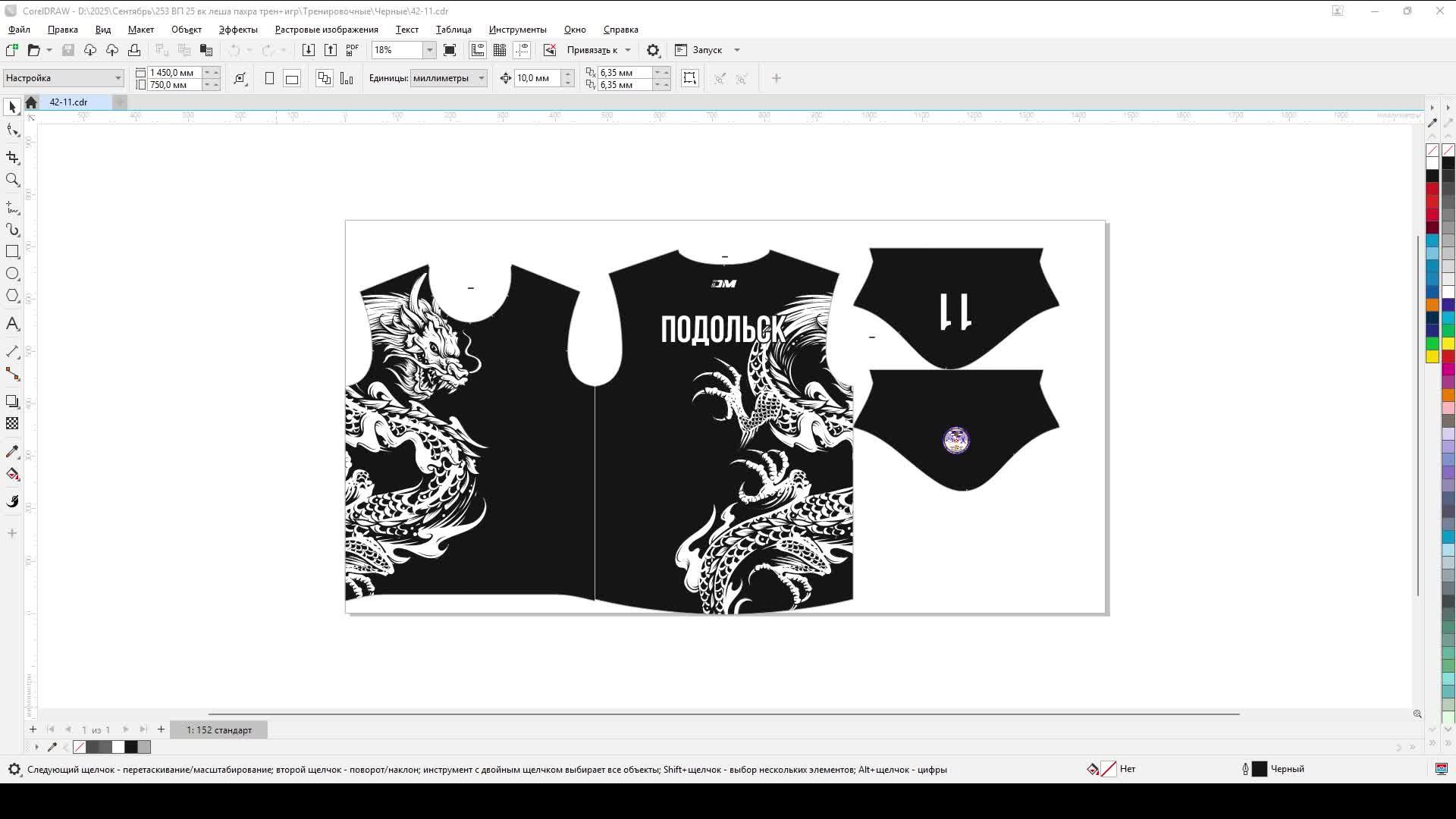Select the Crop tool
This screenshot has height=819, width=1456.
[x=12, y=158]
